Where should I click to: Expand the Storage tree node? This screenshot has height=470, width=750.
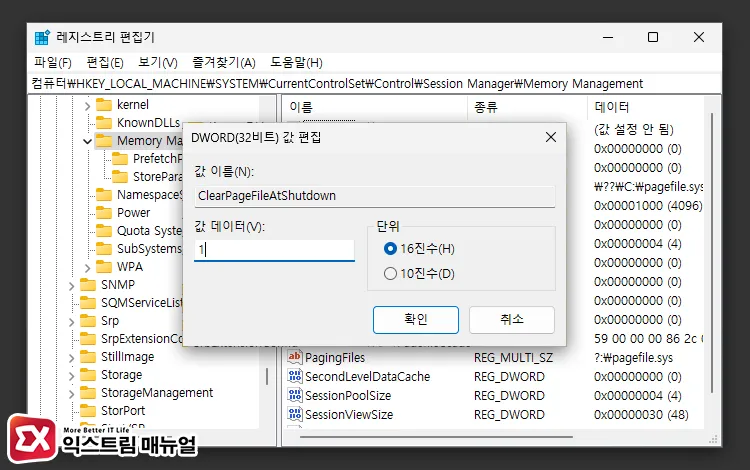[71, 376]
